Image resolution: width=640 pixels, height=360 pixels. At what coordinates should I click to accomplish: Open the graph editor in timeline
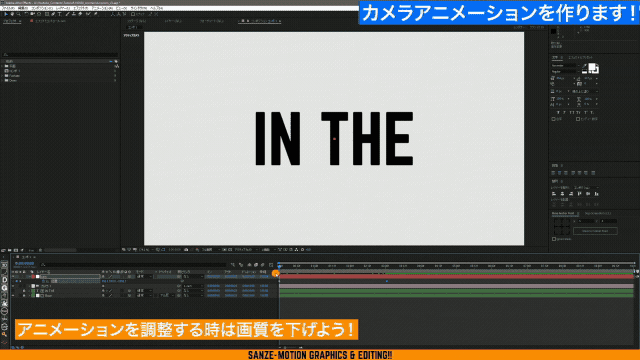271,264
